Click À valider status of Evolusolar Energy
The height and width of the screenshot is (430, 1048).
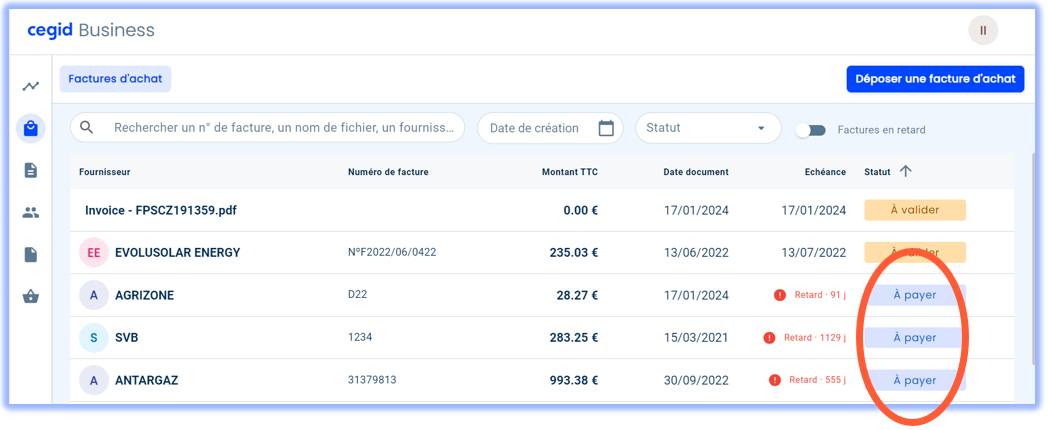click(x=915, y=253)
